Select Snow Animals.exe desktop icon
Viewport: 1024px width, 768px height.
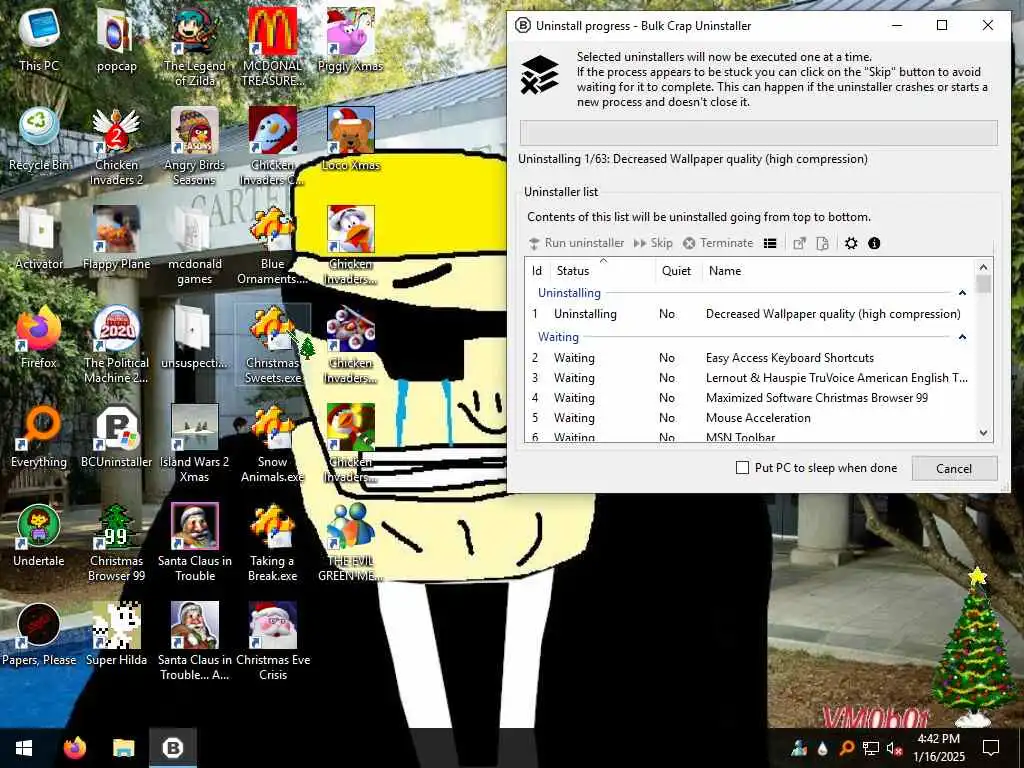(272, 443)
